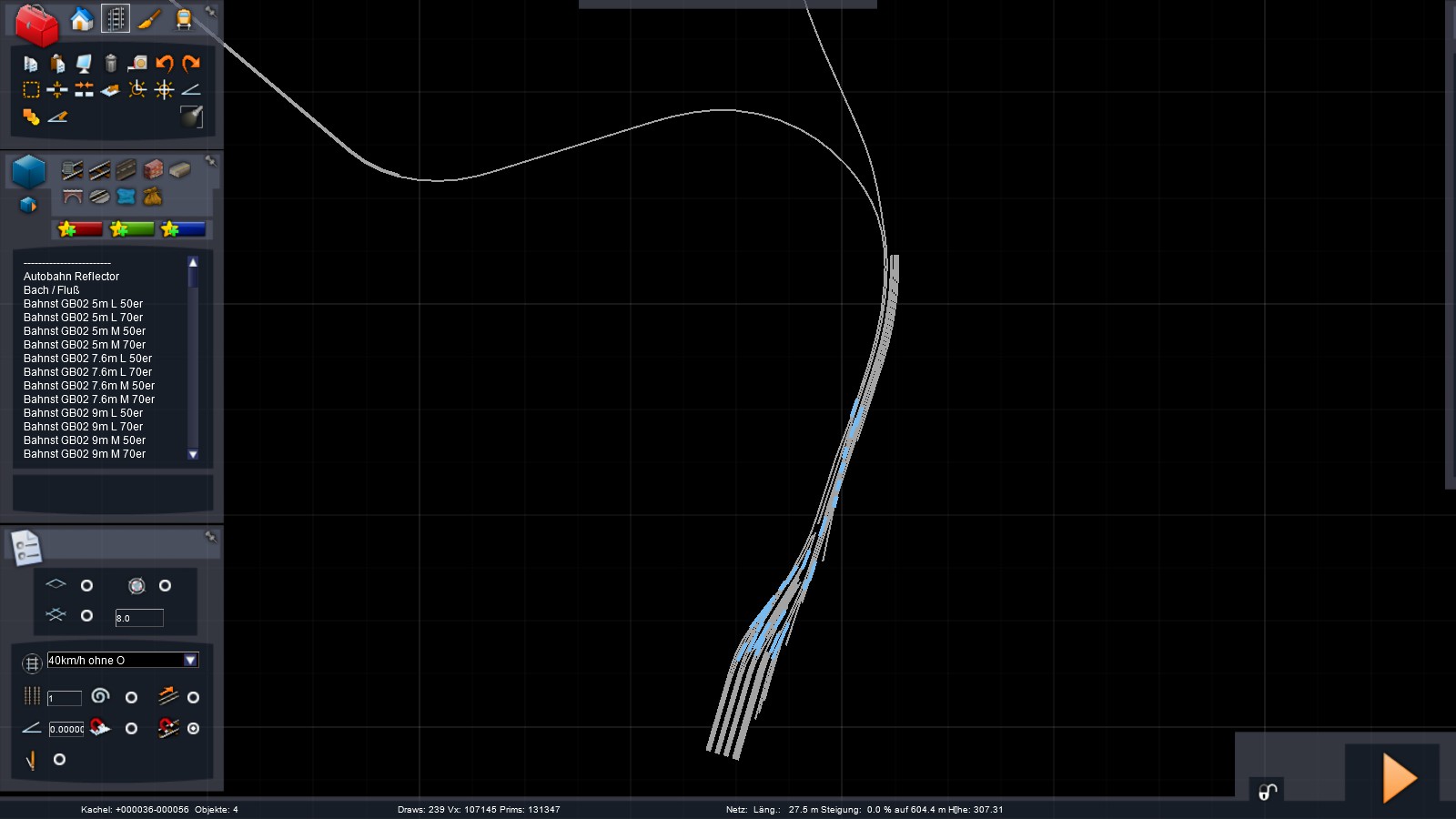
Task: Click the orange and yellow blocks icon
Action: pos(31,116)
